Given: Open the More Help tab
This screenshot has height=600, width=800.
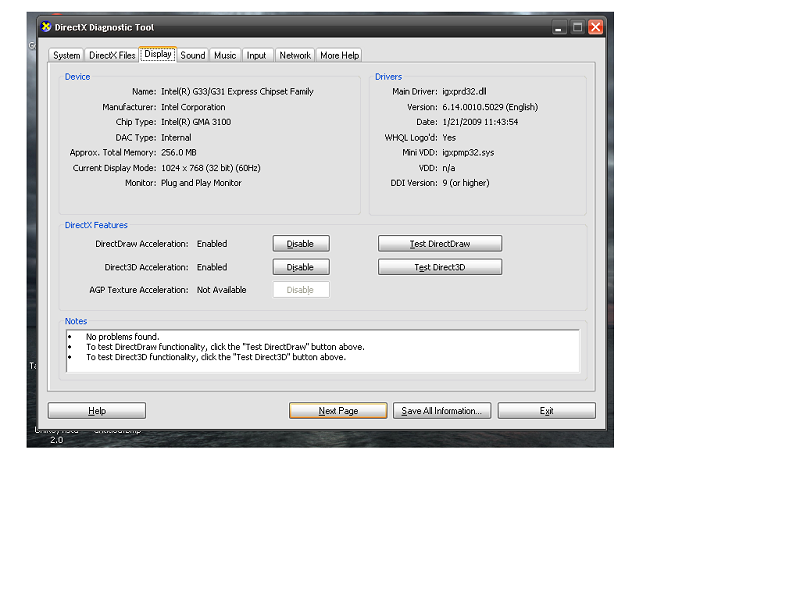Looking at the screenshot, I should pos(339,55).
